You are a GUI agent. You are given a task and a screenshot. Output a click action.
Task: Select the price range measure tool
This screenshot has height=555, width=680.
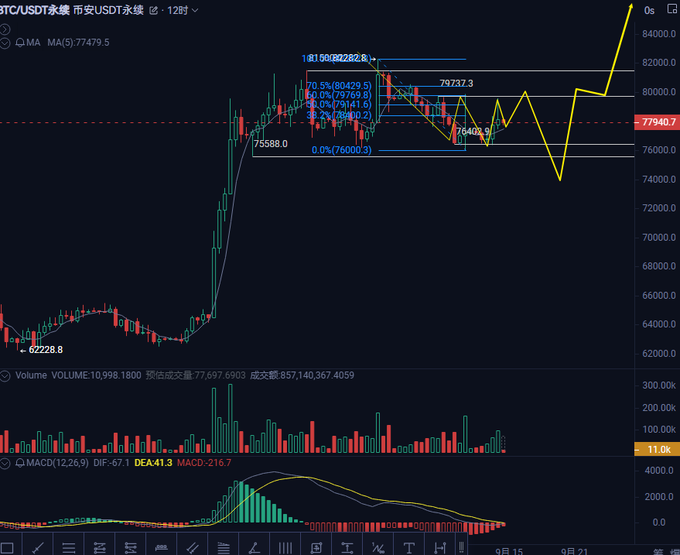[x=161, y=548]
